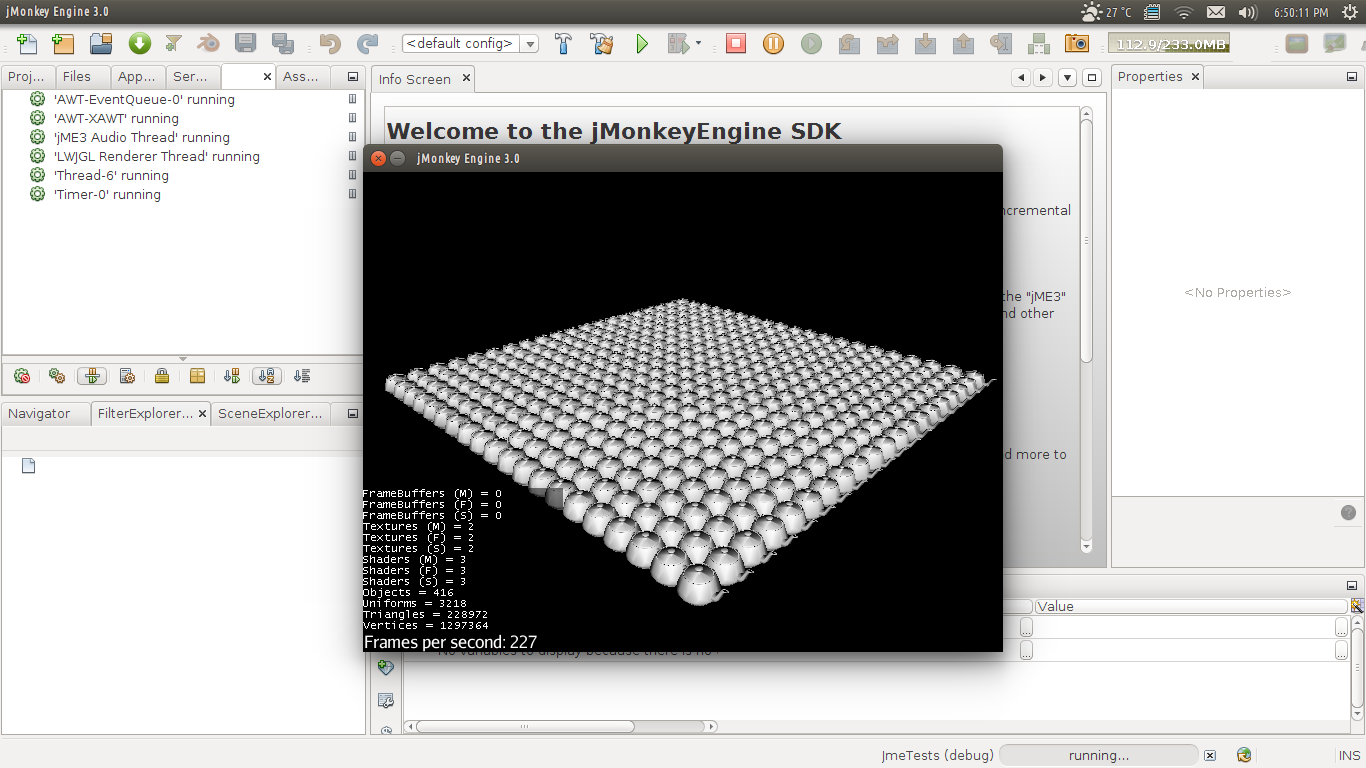Click the expander handle under the threads list
Screen dimensions: 1366x768
point(182,358)
